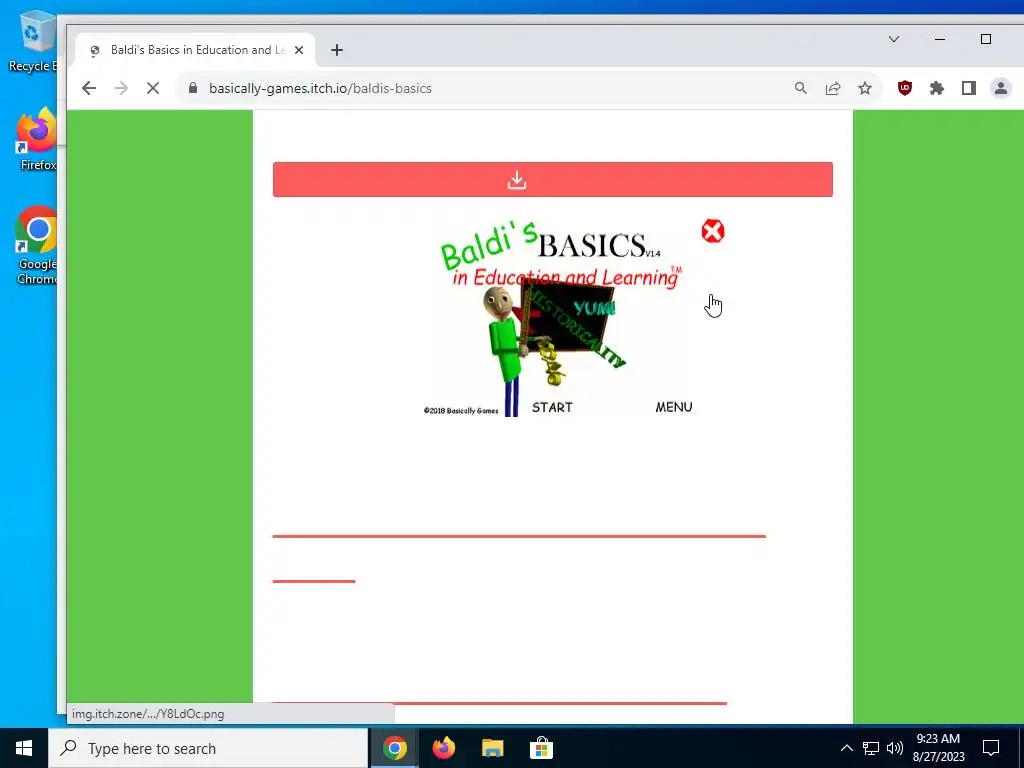Share this page via share icon
The image size is (1024, 768).
pyautogui.click(x=833, y=88)
